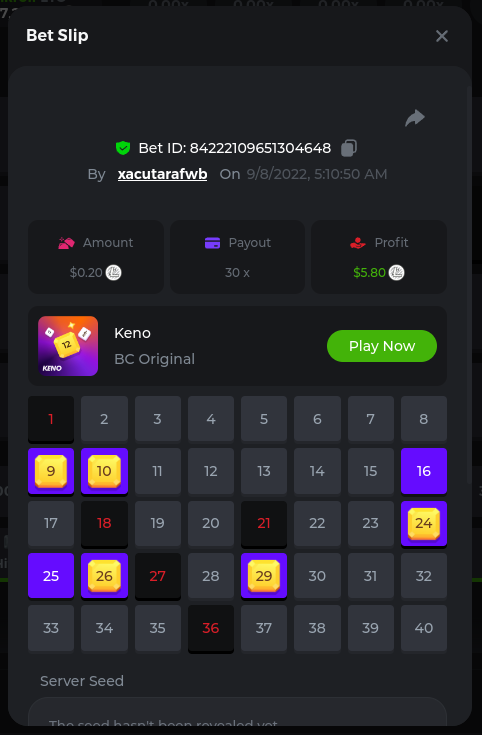482x735 pixels.
Task: Click gold gem tile 24
Action: (x=424, y=523)
